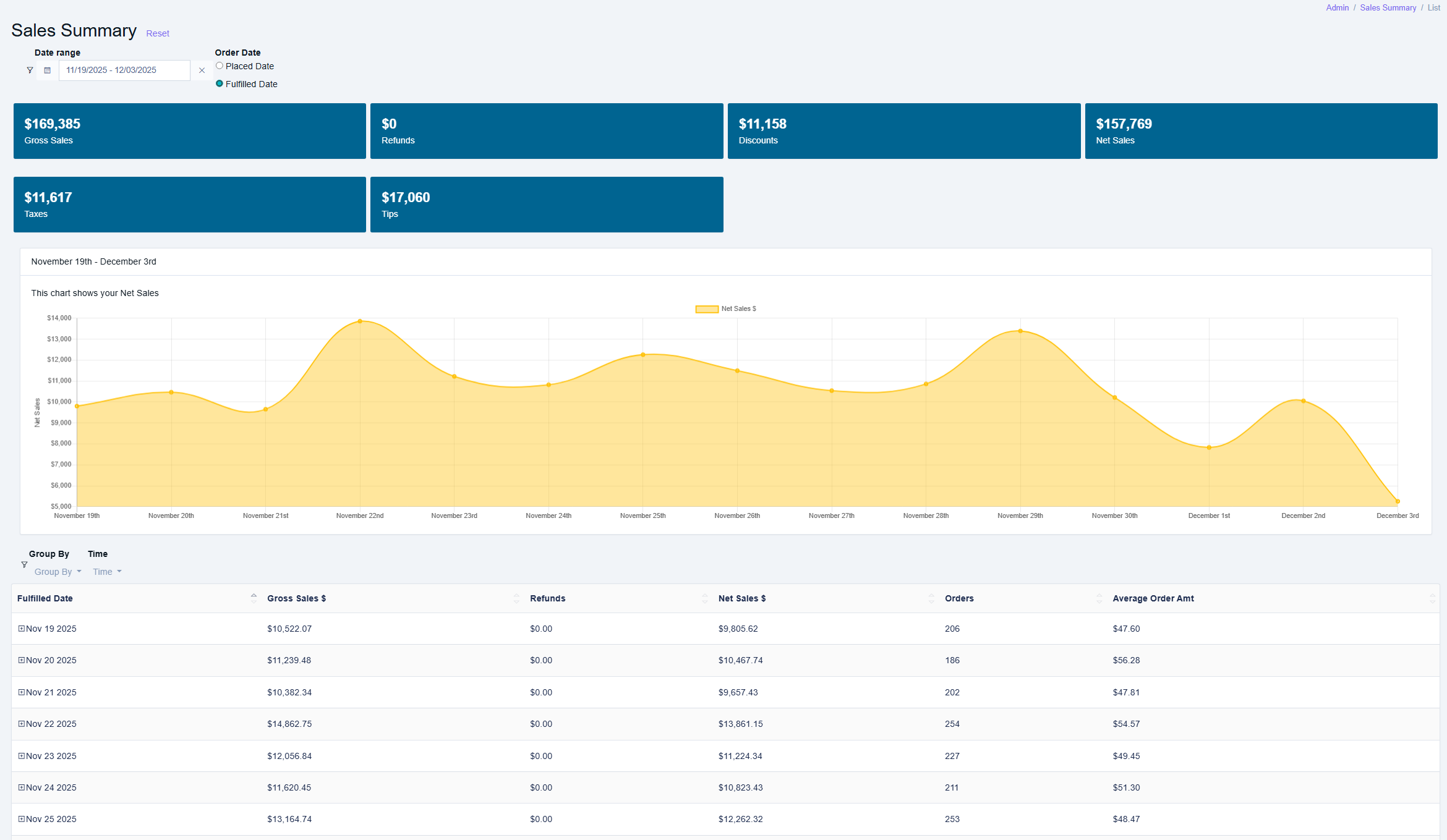Toggle Net Sales $ legend swatch
Viewport: 1447px width, 840px height.
tap(707, 309)
